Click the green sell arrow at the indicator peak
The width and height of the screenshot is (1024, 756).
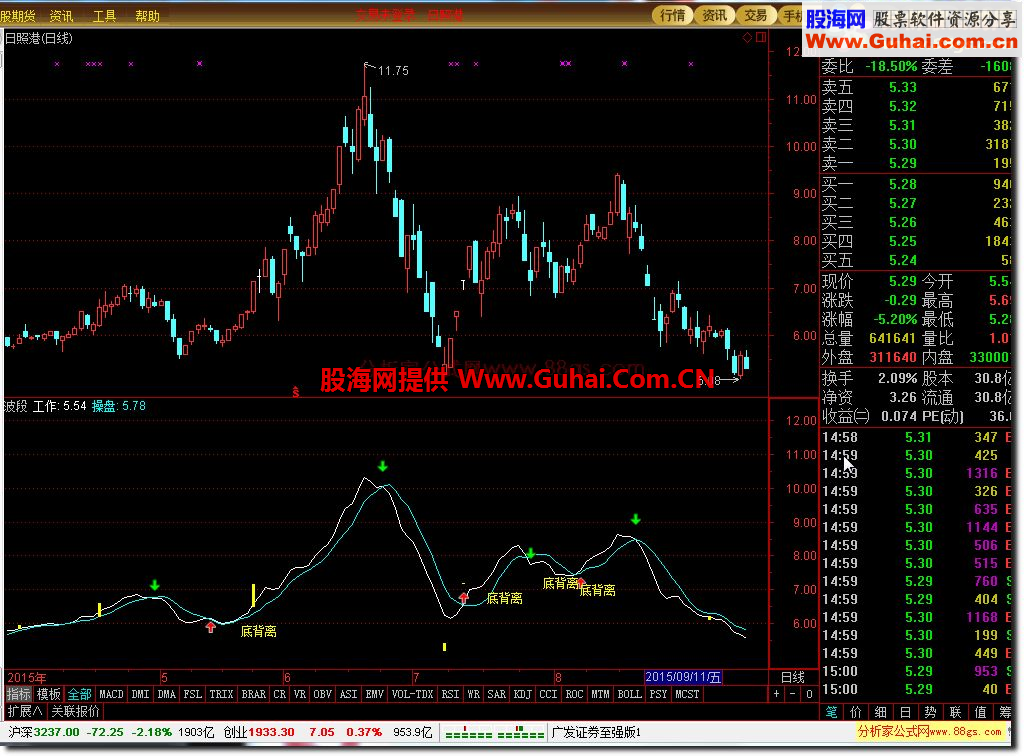pyautogui.click(x=383, y=466)
